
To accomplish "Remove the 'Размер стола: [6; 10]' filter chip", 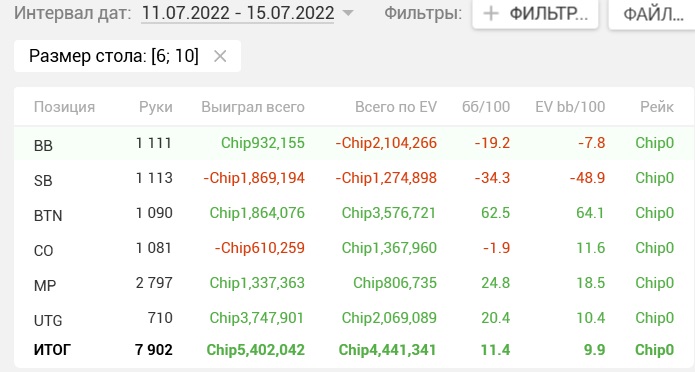I will (x=220, y=56).
